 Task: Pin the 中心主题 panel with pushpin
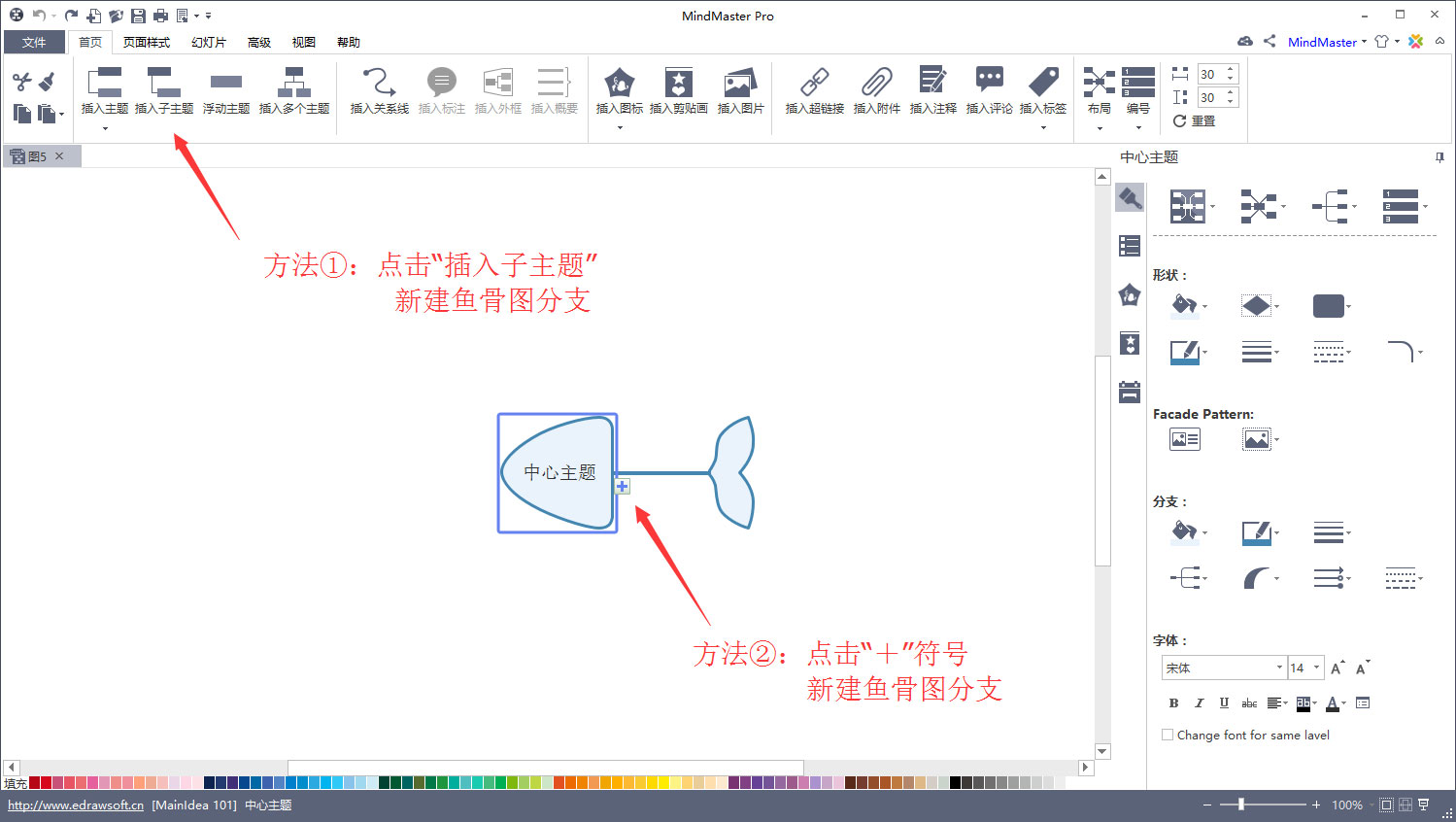(x=1439, y=157)
